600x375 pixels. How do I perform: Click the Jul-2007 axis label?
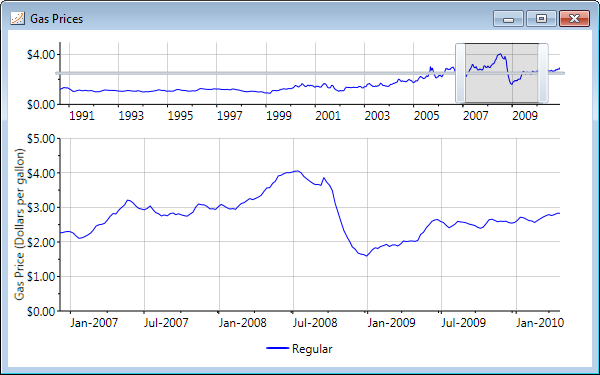166,323
